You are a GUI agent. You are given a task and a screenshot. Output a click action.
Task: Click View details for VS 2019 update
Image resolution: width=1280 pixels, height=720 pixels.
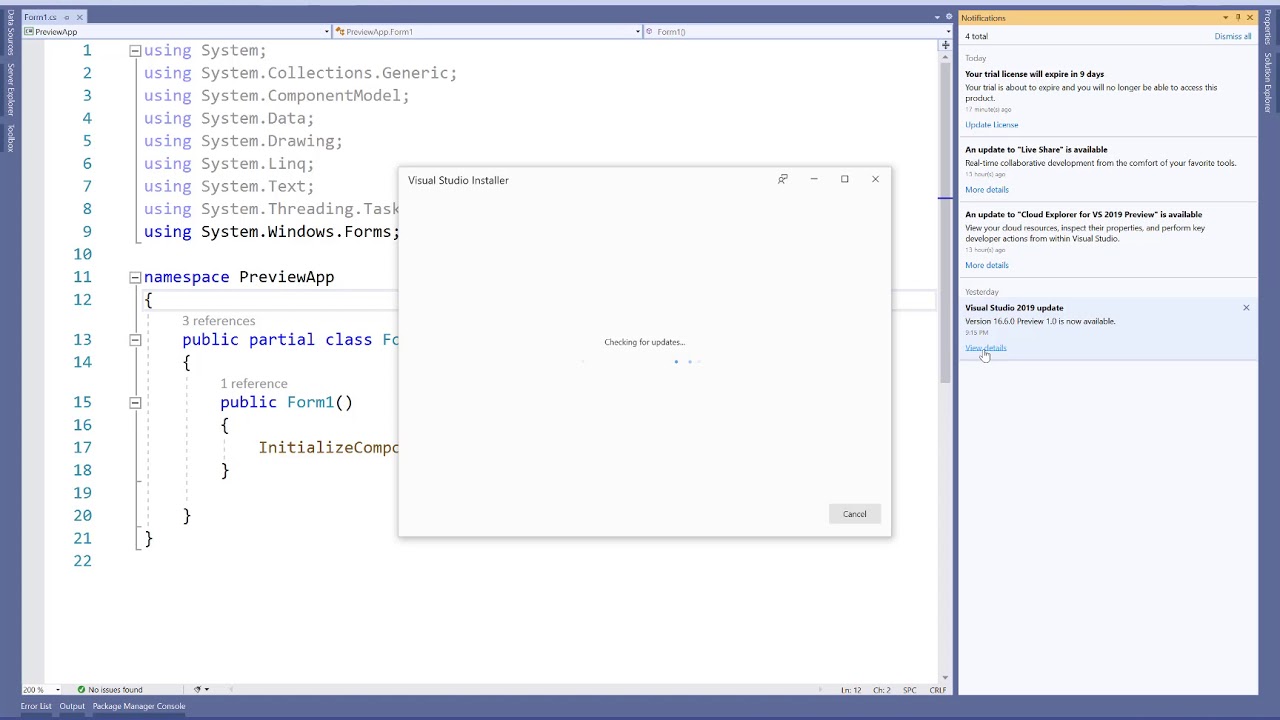[x=985, y=348]
